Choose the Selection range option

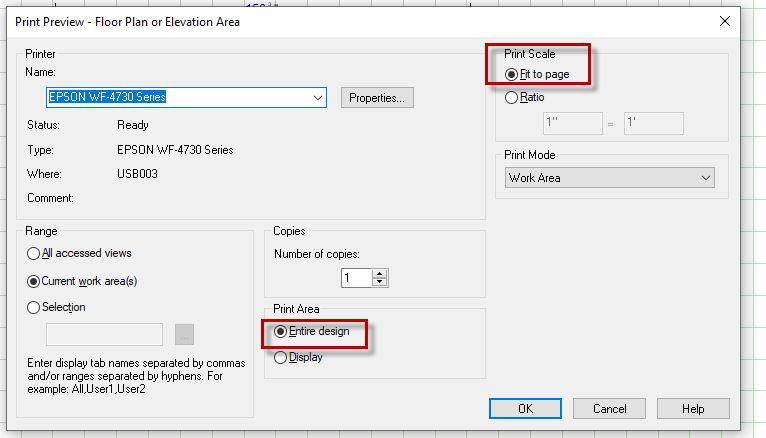click(34, 308)
